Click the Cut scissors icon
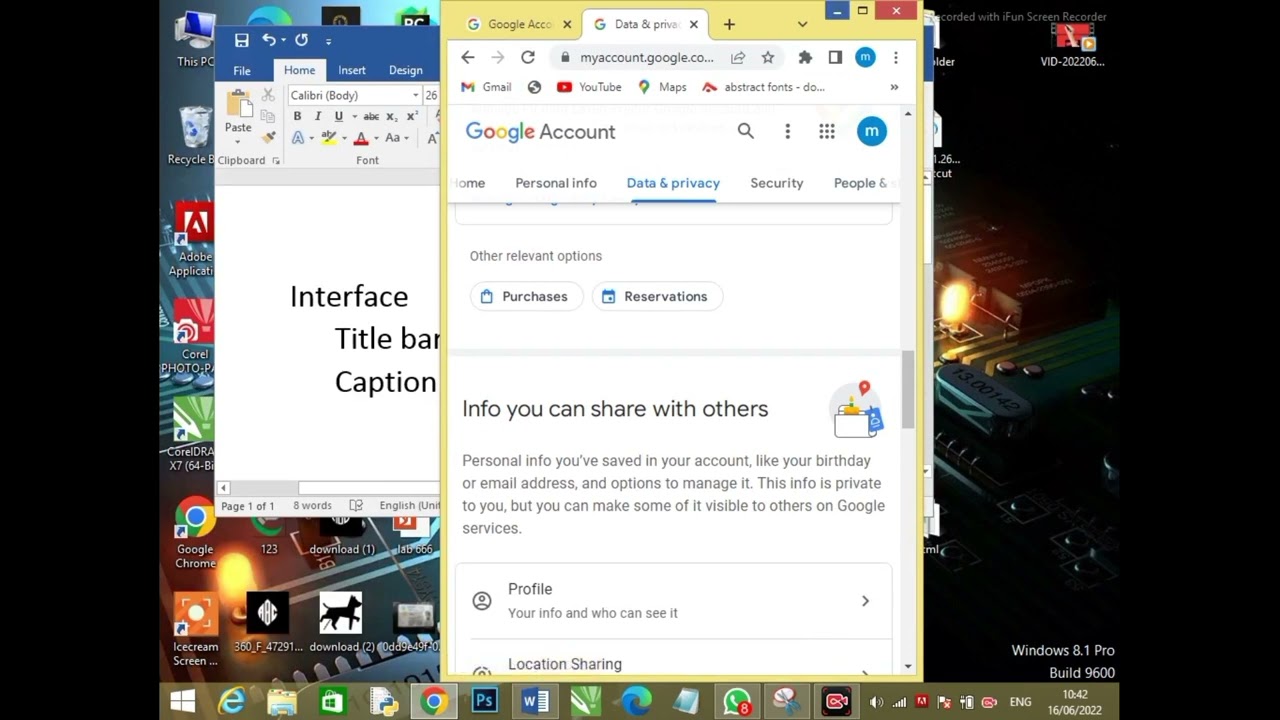Image resolution: width=1280 pixels, height=720 pixels. point(268,95)
